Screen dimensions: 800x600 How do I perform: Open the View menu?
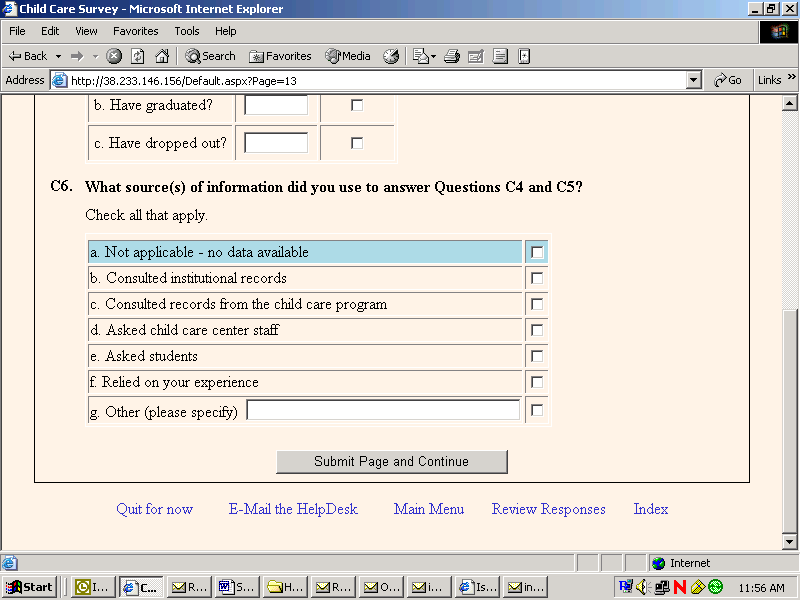(86, 31)
